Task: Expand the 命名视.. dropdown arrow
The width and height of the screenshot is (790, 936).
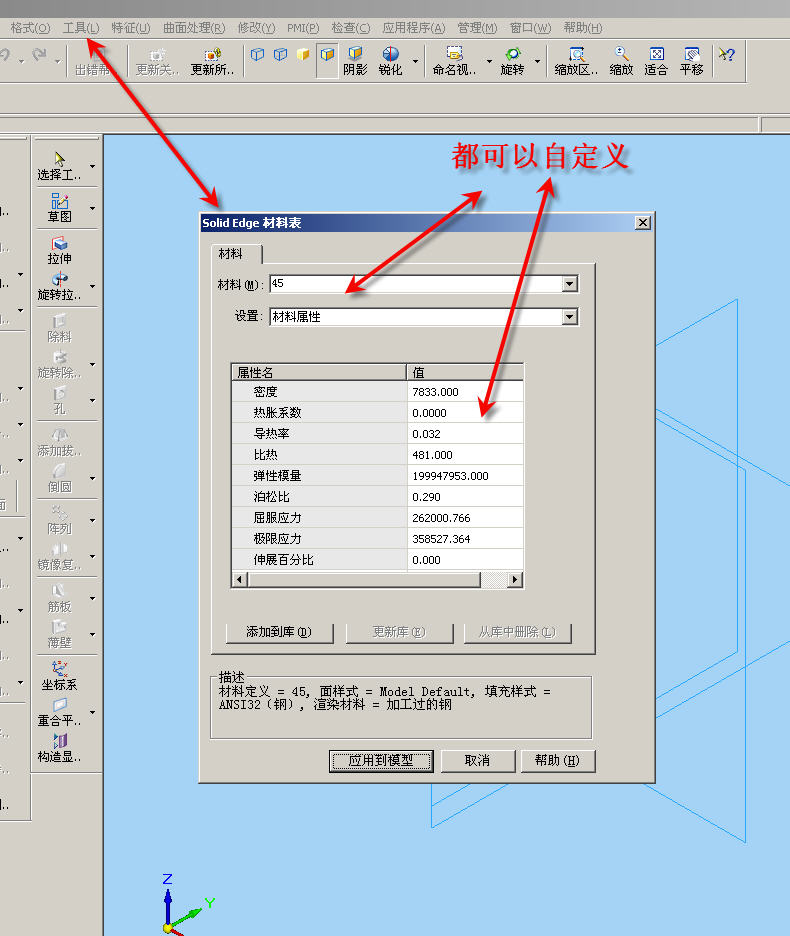Action: click(x=489, y=61)
